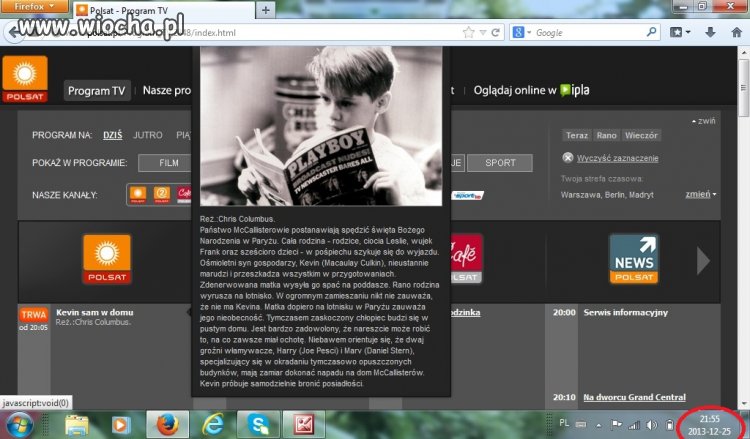Viewport: 750px width, 439px height.
Task: Click the Wieczór time button
Action: [x=641, y=135]
